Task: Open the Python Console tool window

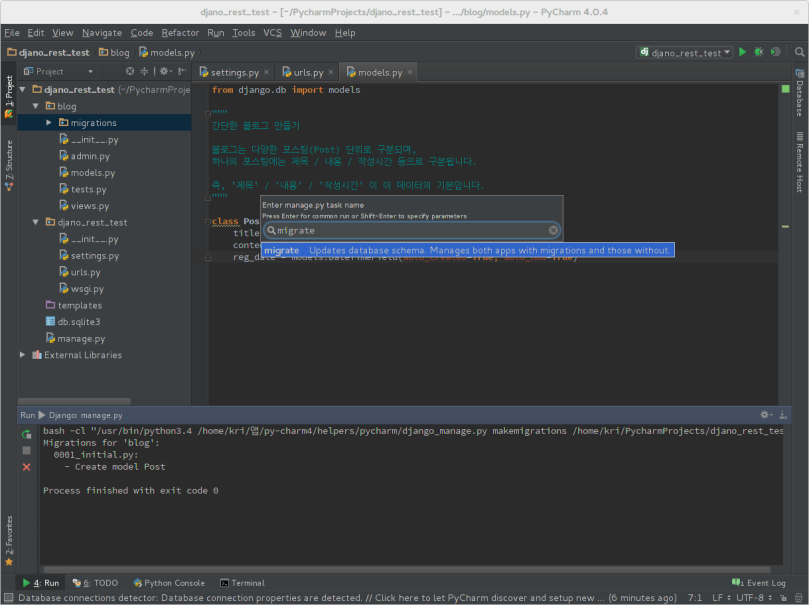Action: pos(169,583)
